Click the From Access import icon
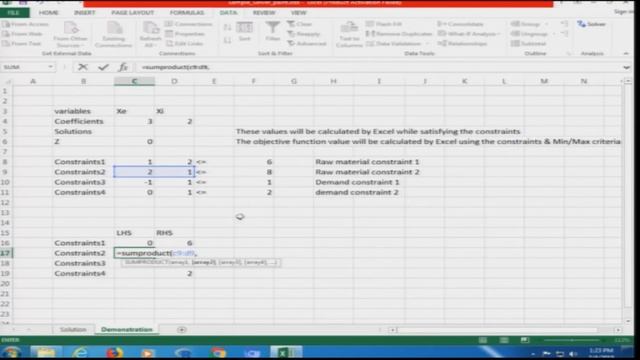This screenshot has height=360, width=640. pyautogui.click(x=6, y=24)
